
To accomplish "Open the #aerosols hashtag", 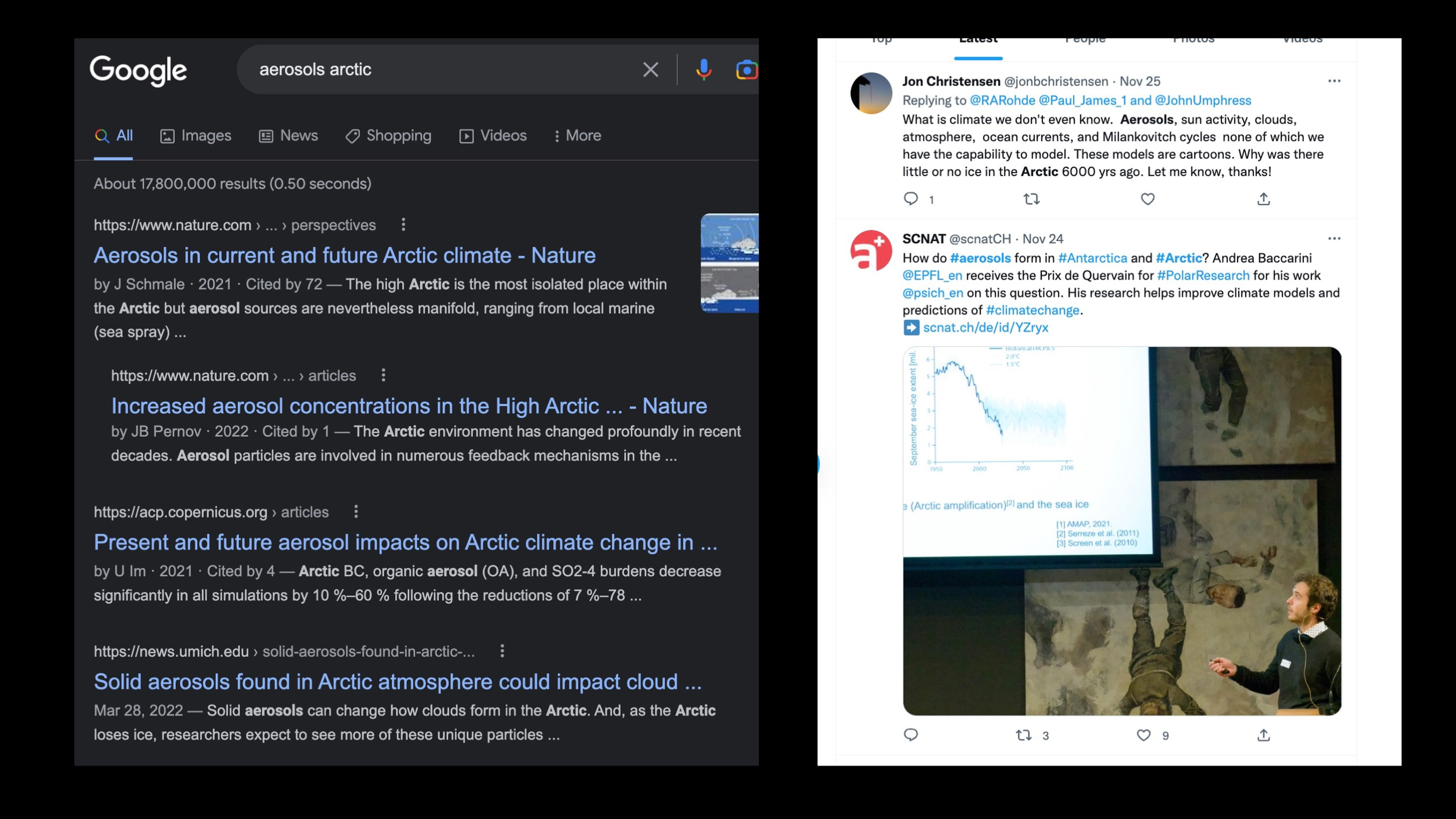I will (981, 258).
